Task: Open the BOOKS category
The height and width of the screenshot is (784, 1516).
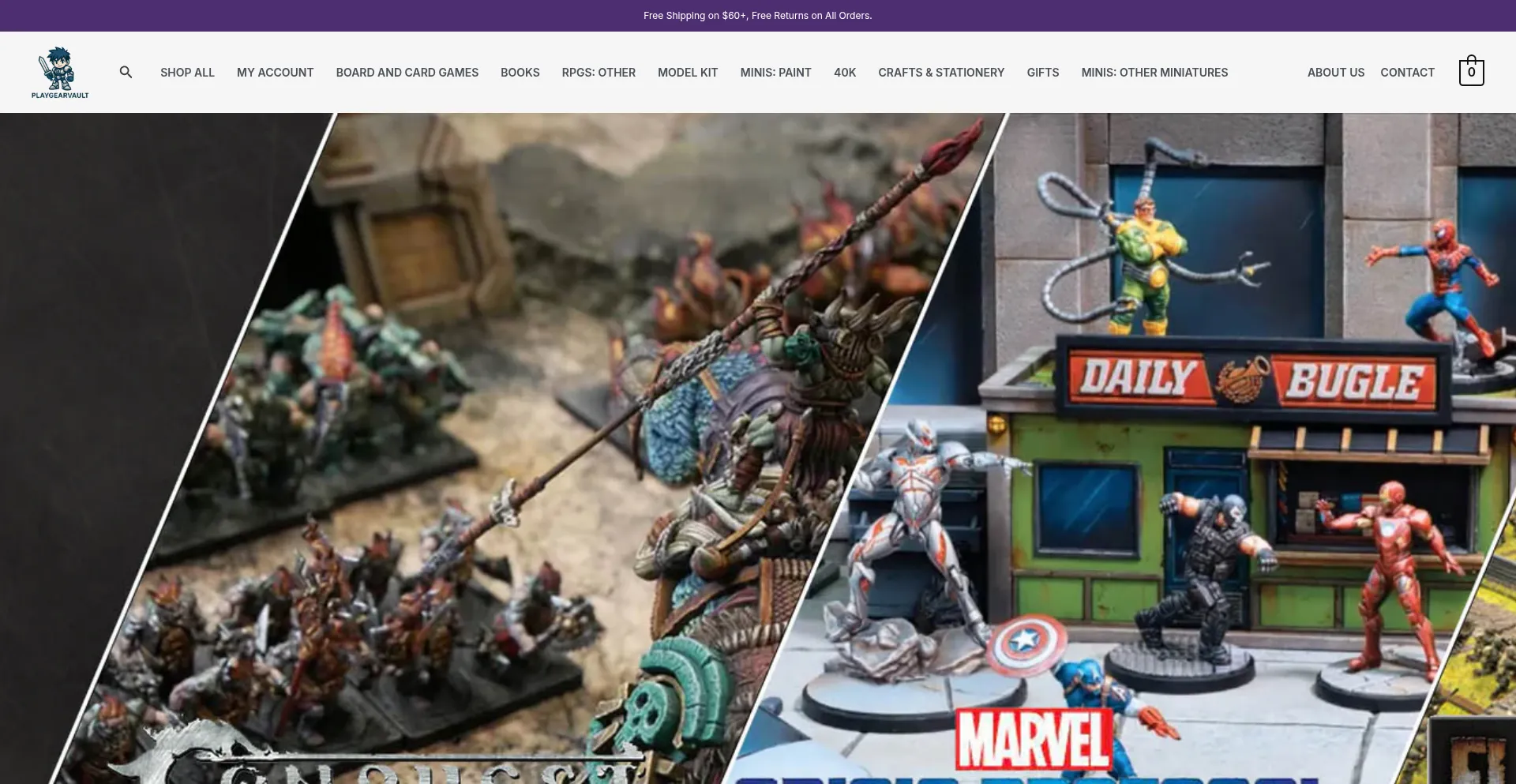Action: click(x=520, y=72)
